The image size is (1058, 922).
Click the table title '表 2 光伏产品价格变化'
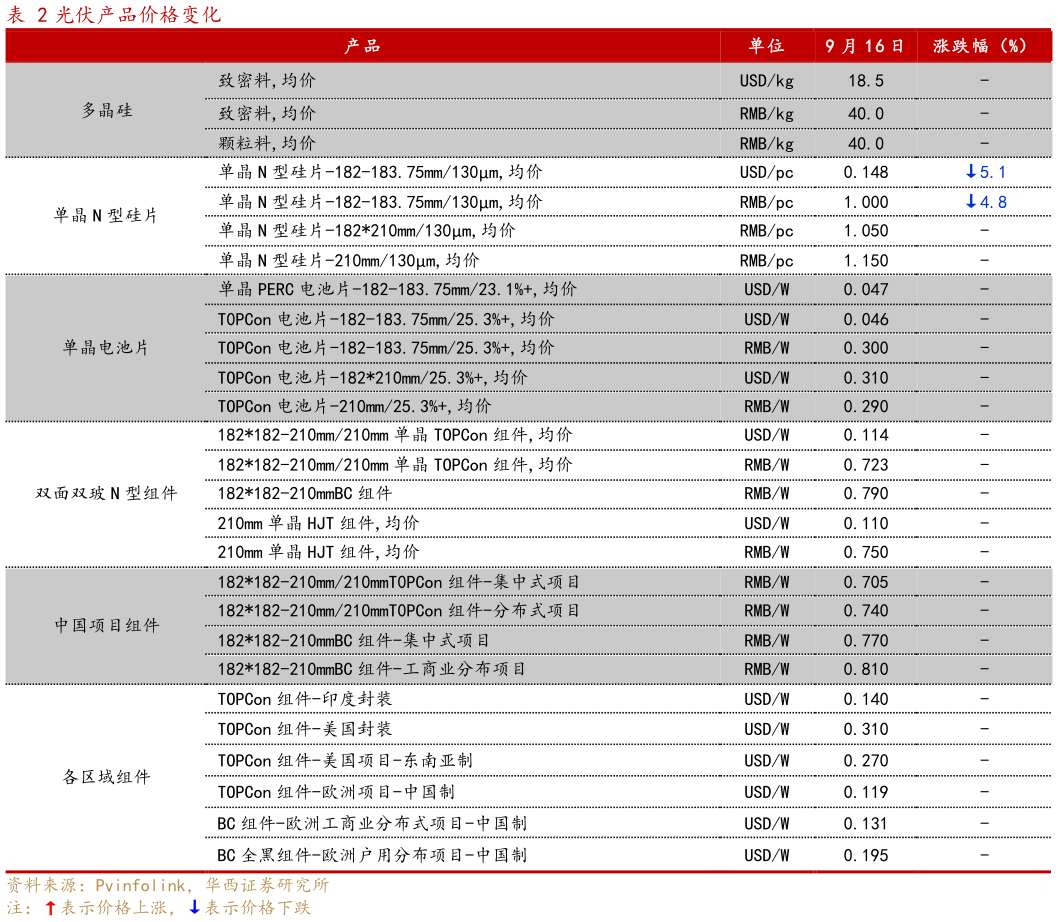coord(113,14)
